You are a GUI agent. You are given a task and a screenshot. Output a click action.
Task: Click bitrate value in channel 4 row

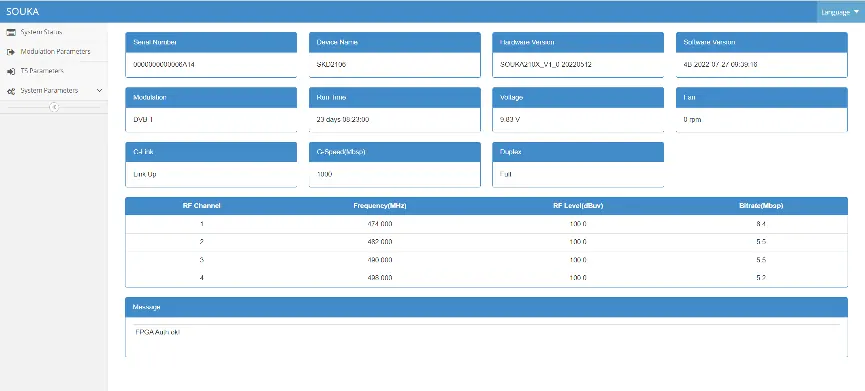(761, 277)
